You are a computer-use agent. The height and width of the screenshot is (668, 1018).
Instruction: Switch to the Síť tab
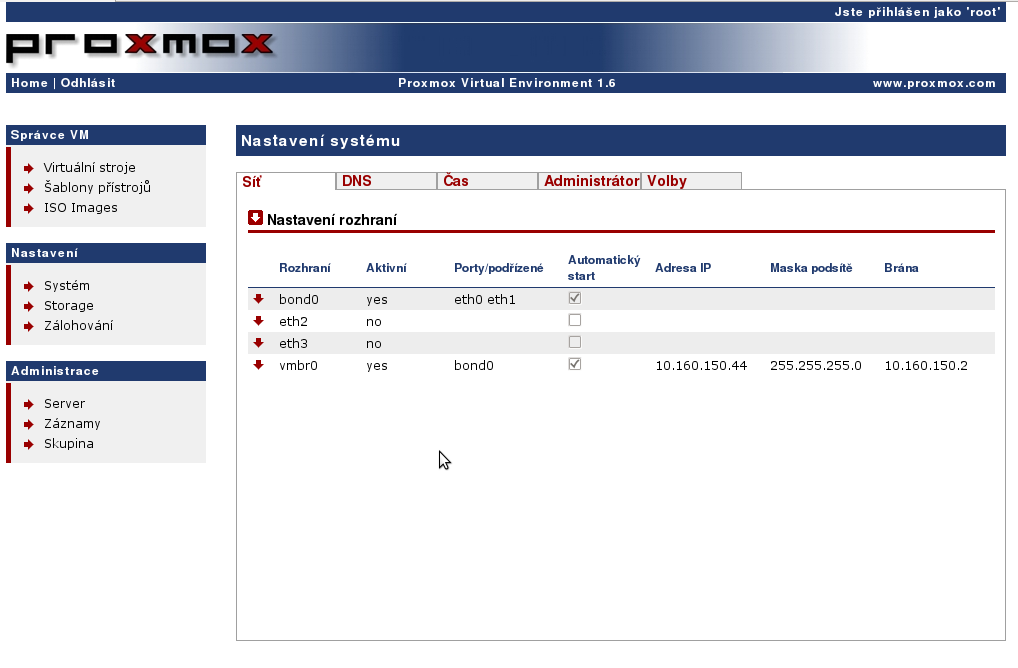(286, 181)
